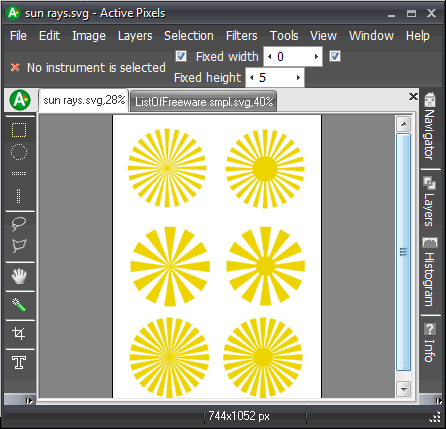The width and height of the screenshot is (446, 429).
Task: Open the Filters menu
Action: [242, 36]
